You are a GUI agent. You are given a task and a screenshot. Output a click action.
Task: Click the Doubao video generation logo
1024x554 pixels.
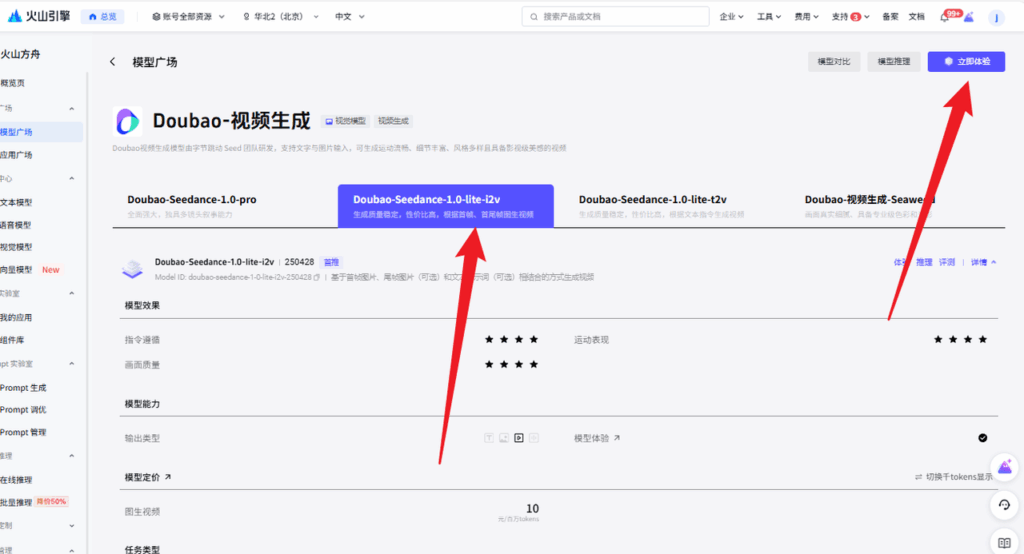point(128,121)
